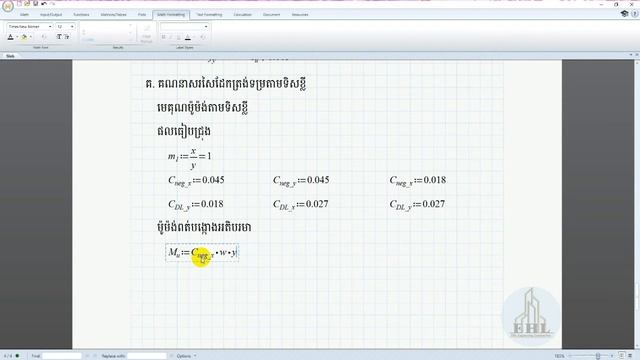Open the Mathcad application button menu
This screenshot has width=640, height=360.
[7, 5]
